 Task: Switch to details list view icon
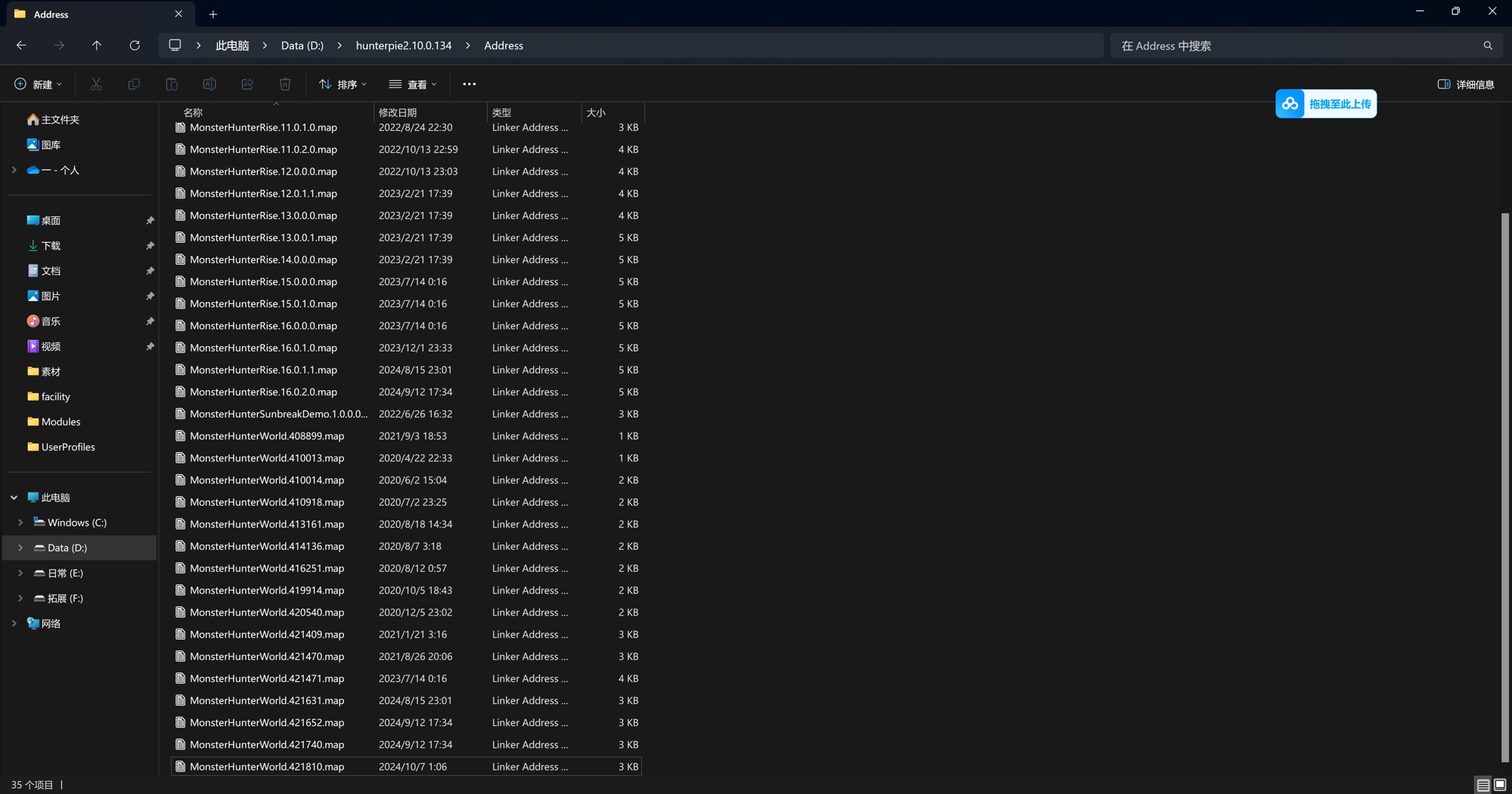pyautogui.click(x=1483, y=785)
